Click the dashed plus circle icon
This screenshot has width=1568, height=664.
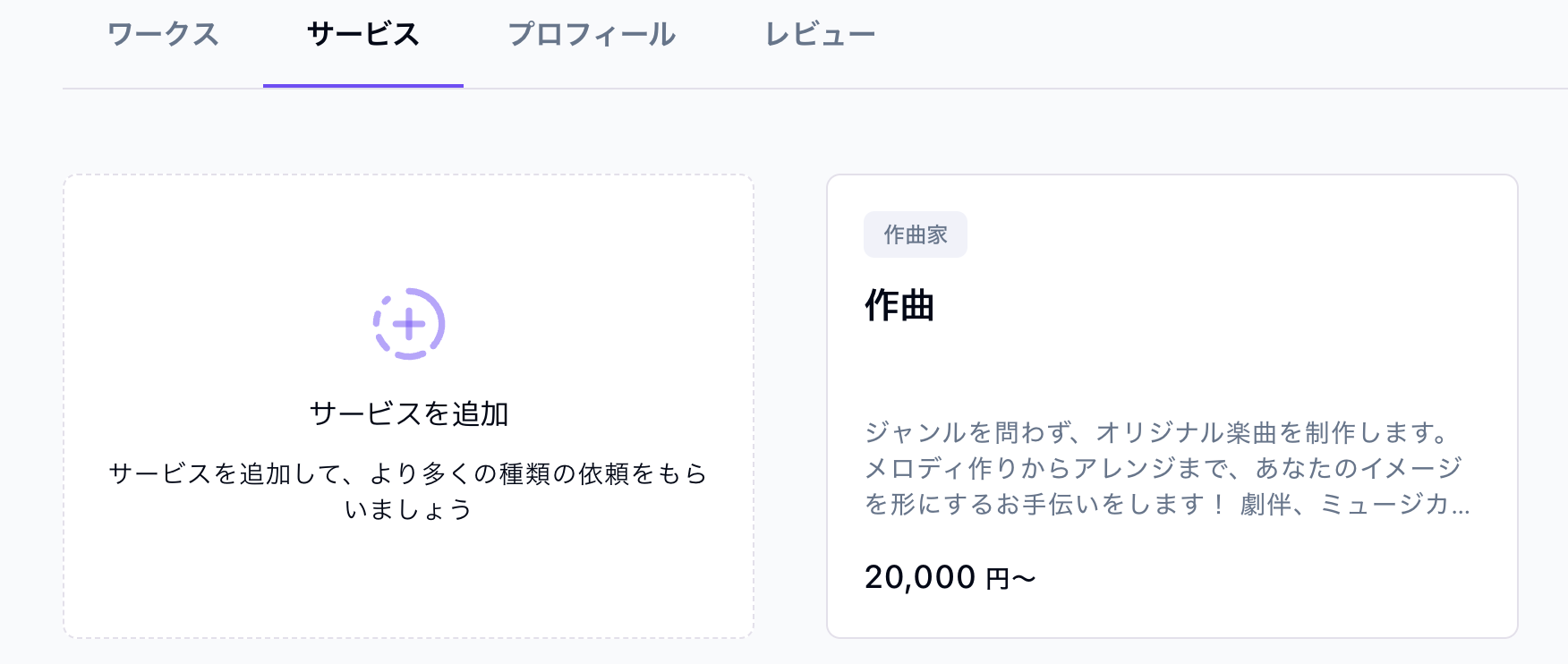[409, 324]
